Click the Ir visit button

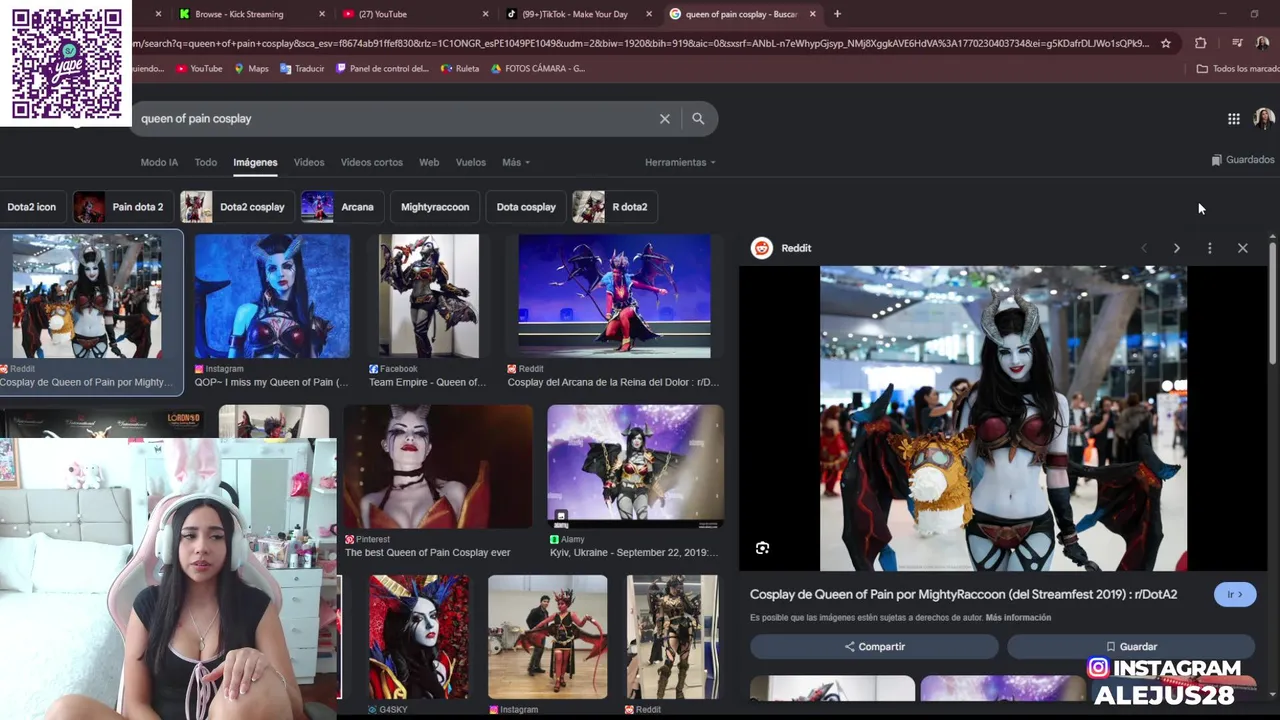(x=1235, y=594)
